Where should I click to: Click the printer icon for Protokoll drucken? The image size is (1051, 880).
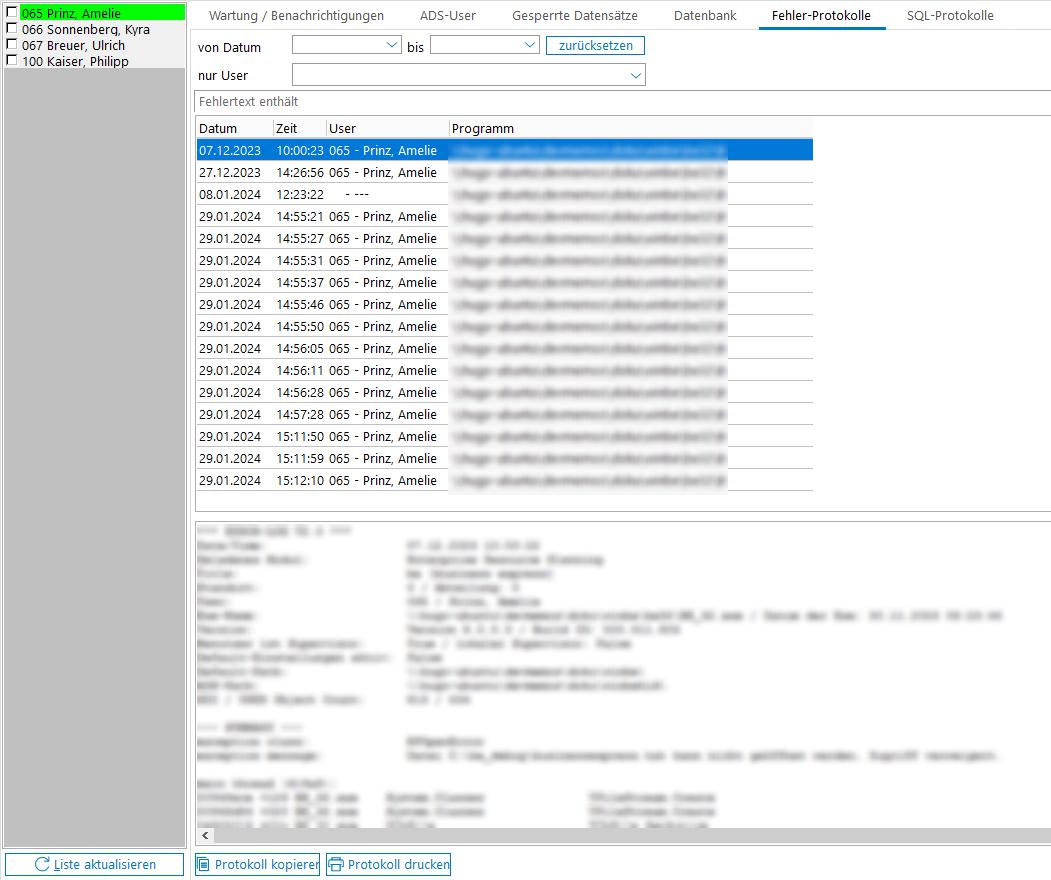pos(336,864)
